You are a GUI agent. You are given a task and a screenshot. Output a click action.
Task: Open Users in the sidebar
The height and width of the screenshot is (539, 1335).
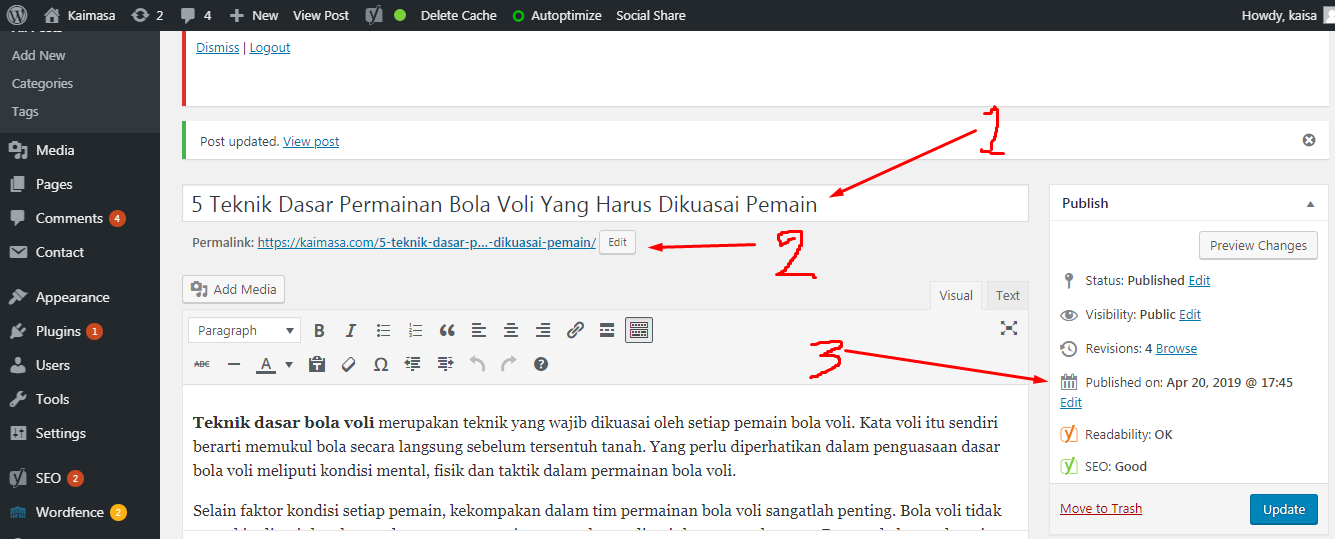pos(53,365)
